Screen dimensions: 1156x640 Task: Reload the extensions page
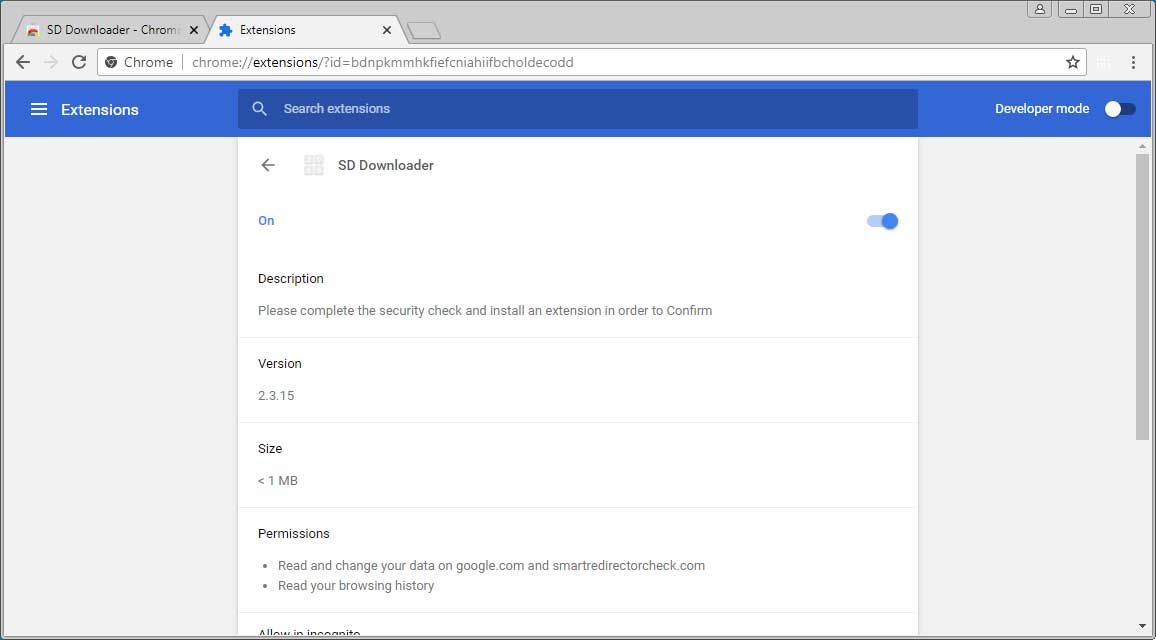79,63
